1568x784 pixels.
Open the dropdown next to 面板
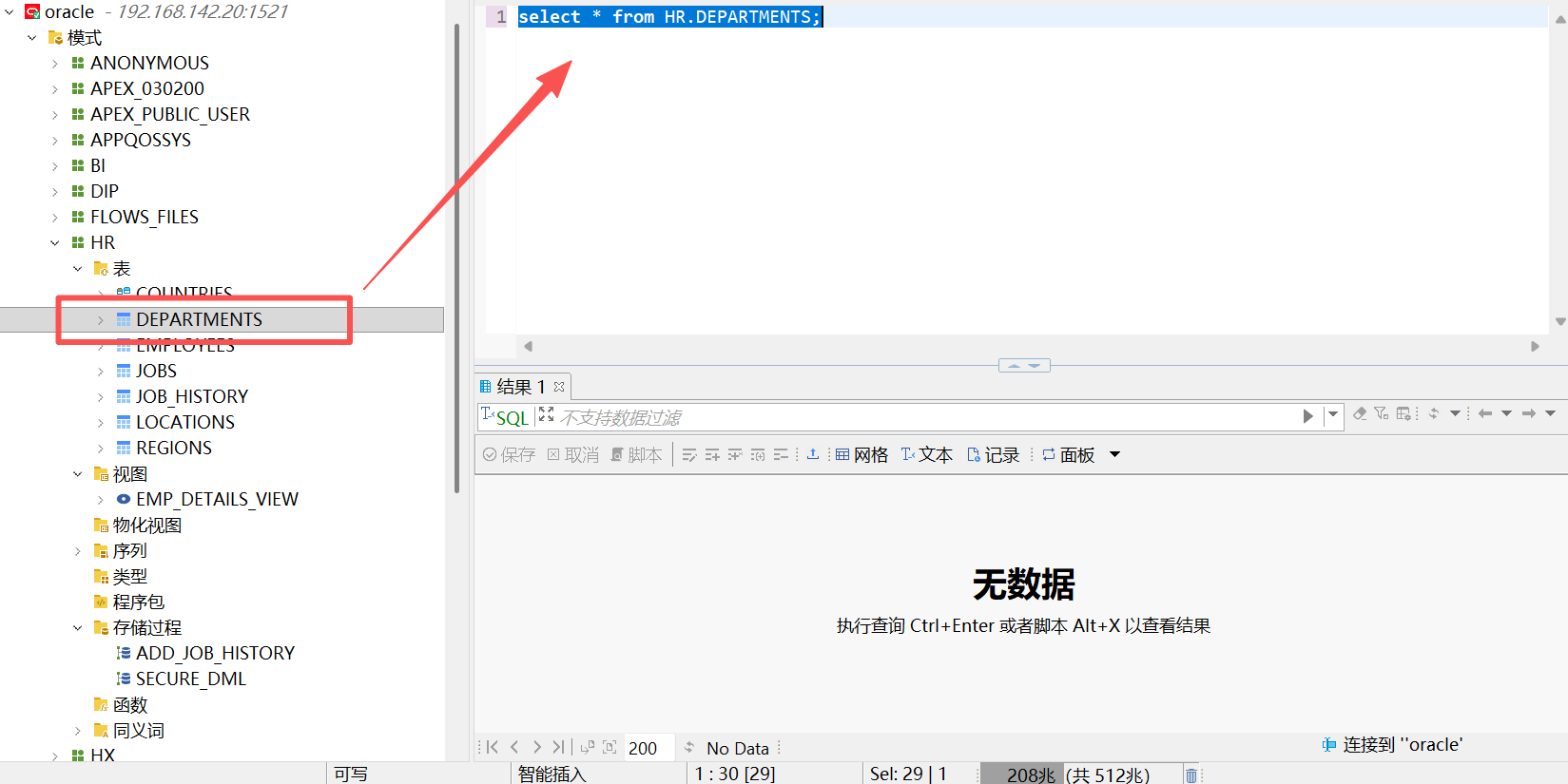pos(1115,455)
